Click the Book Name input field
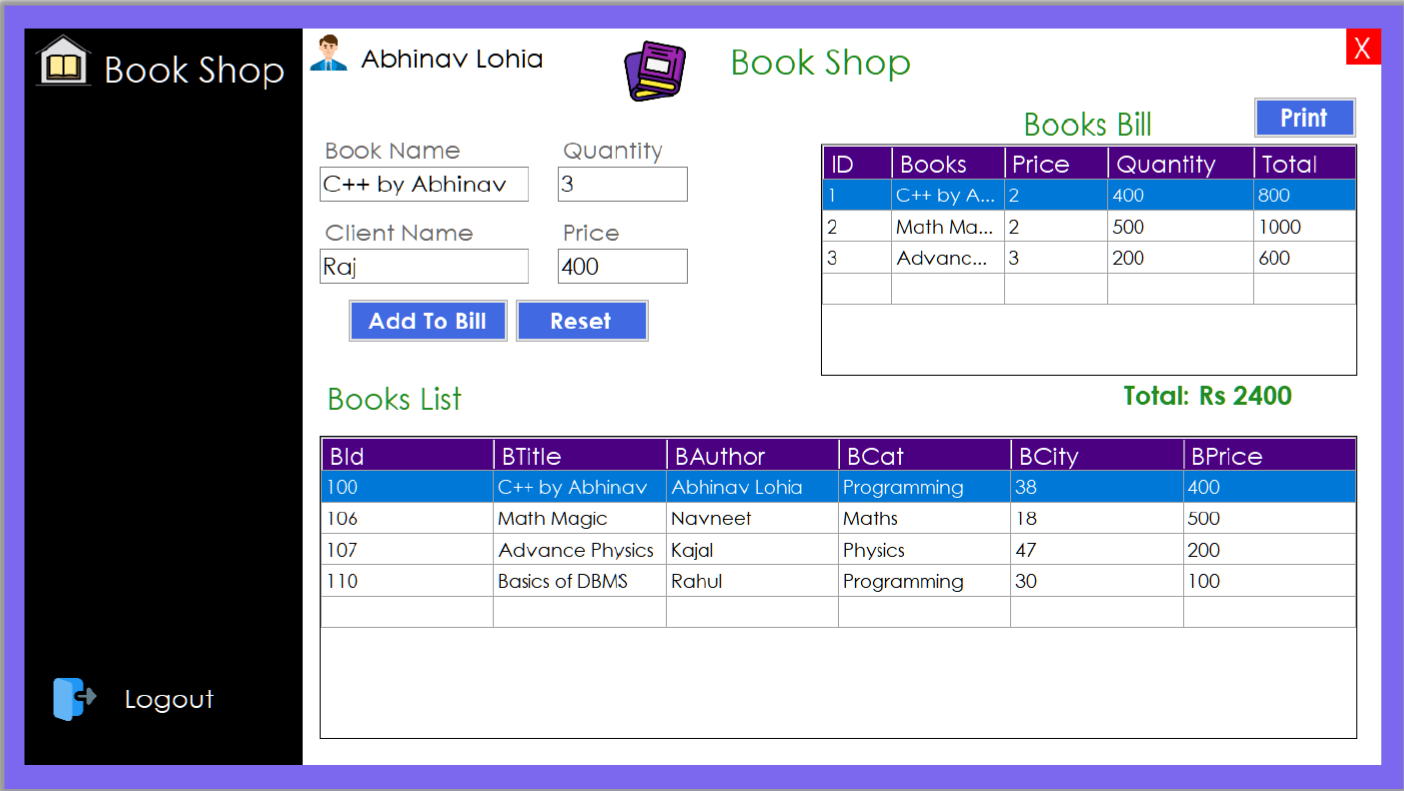Image resolution: width=1404 pixels, height=791 pixels. click(423, 184)
